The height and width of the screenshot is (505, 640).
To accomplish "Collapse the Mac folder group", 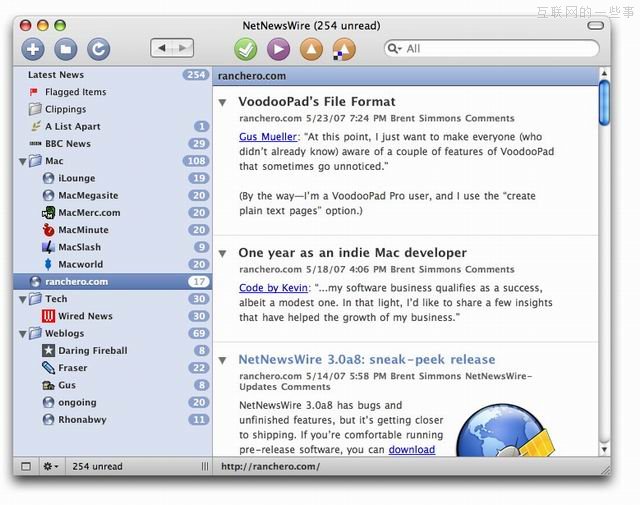I will (x=23, y=161).
